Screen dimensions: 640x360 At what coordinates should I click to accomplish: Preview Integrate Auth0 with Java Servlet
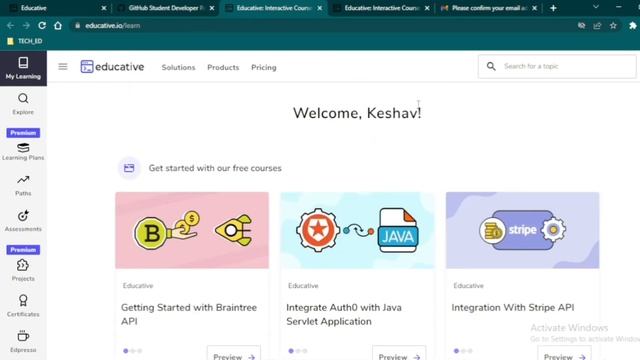(x=399, y=354)
